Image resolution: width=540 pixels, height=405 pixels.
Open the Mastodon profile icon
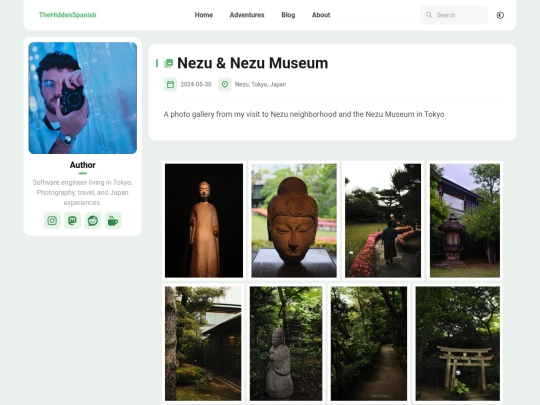tap(72, 220)
